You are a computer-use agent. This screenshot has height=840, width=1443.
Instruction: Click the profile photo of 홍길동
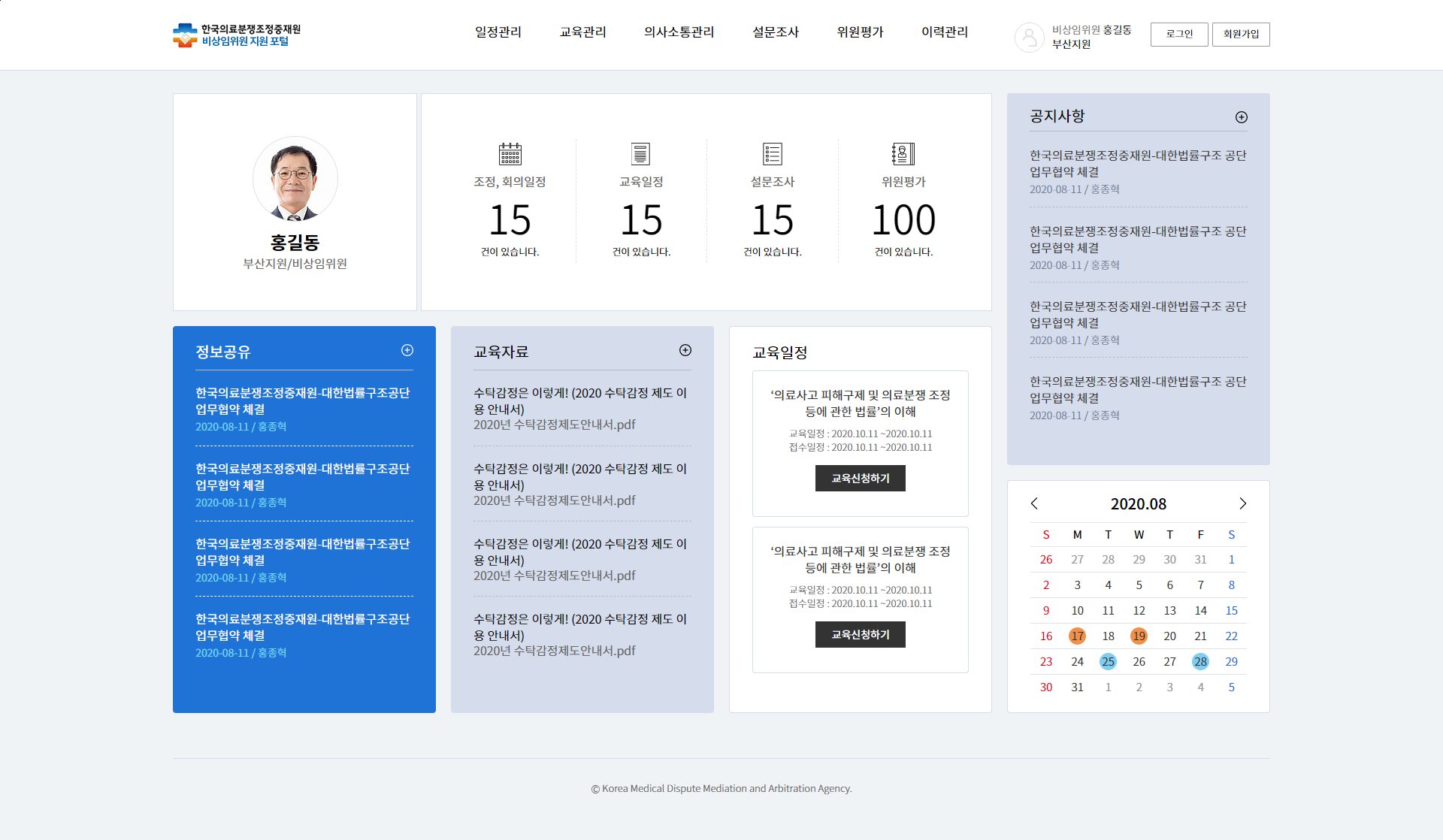295,179
